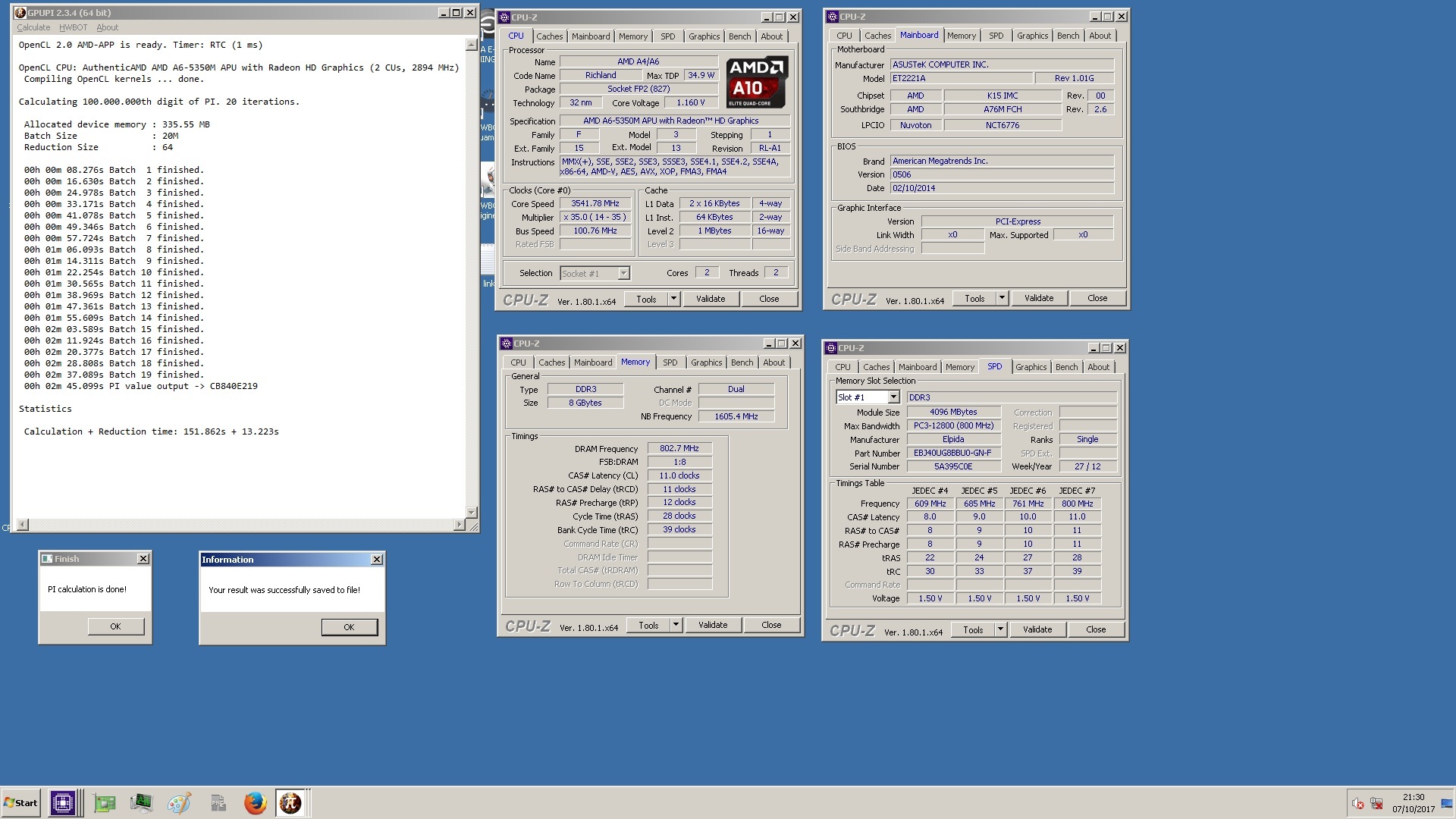Close the Finish dialog with X
The height and width of the screenshot is (819, 1456).
[143, 559]
